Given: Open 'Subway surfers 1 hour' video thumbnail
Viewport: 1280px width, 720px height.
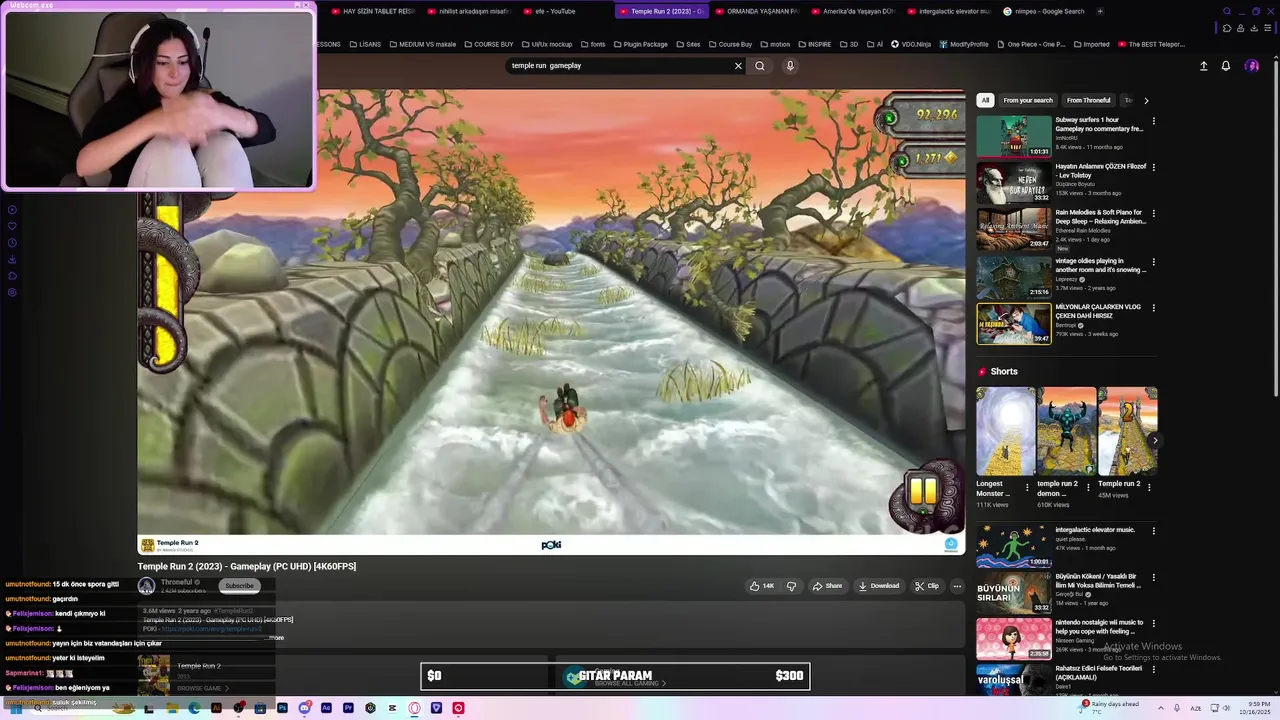Looking at the screenshot, I should click(1014, 136).
